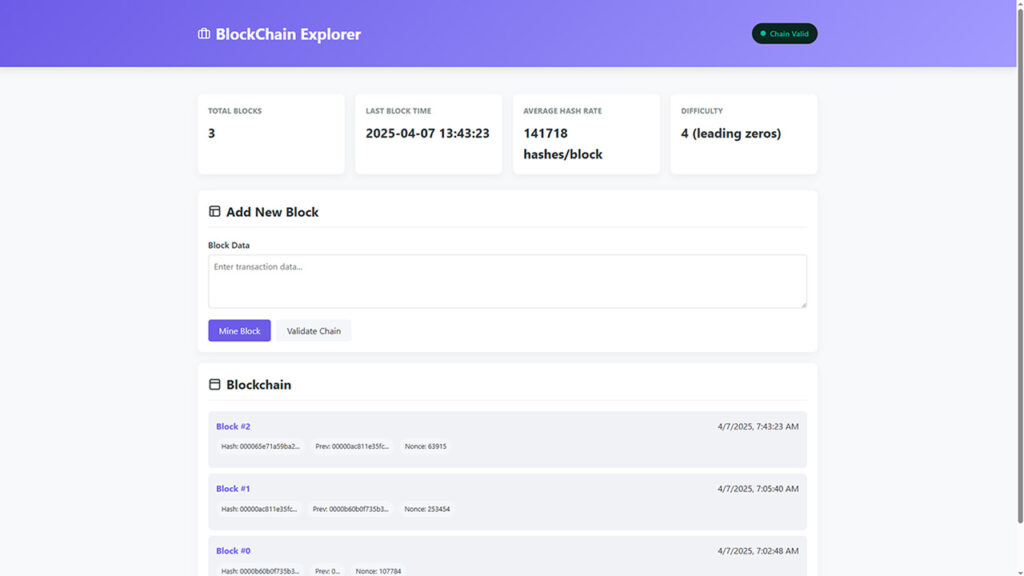Click Block #1 Prev chip 0000b60b0f735b3
This screenshot has width=1024, height=576.
[x=350, y=509]
